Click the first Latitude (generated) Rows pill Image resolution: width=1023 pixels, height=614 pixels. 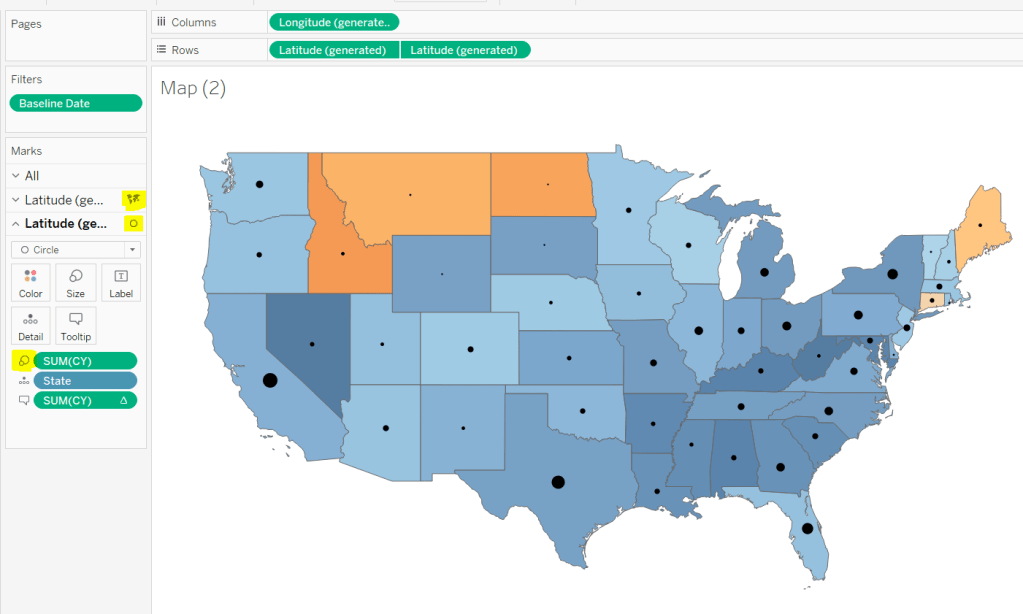[x=333, y=50]
